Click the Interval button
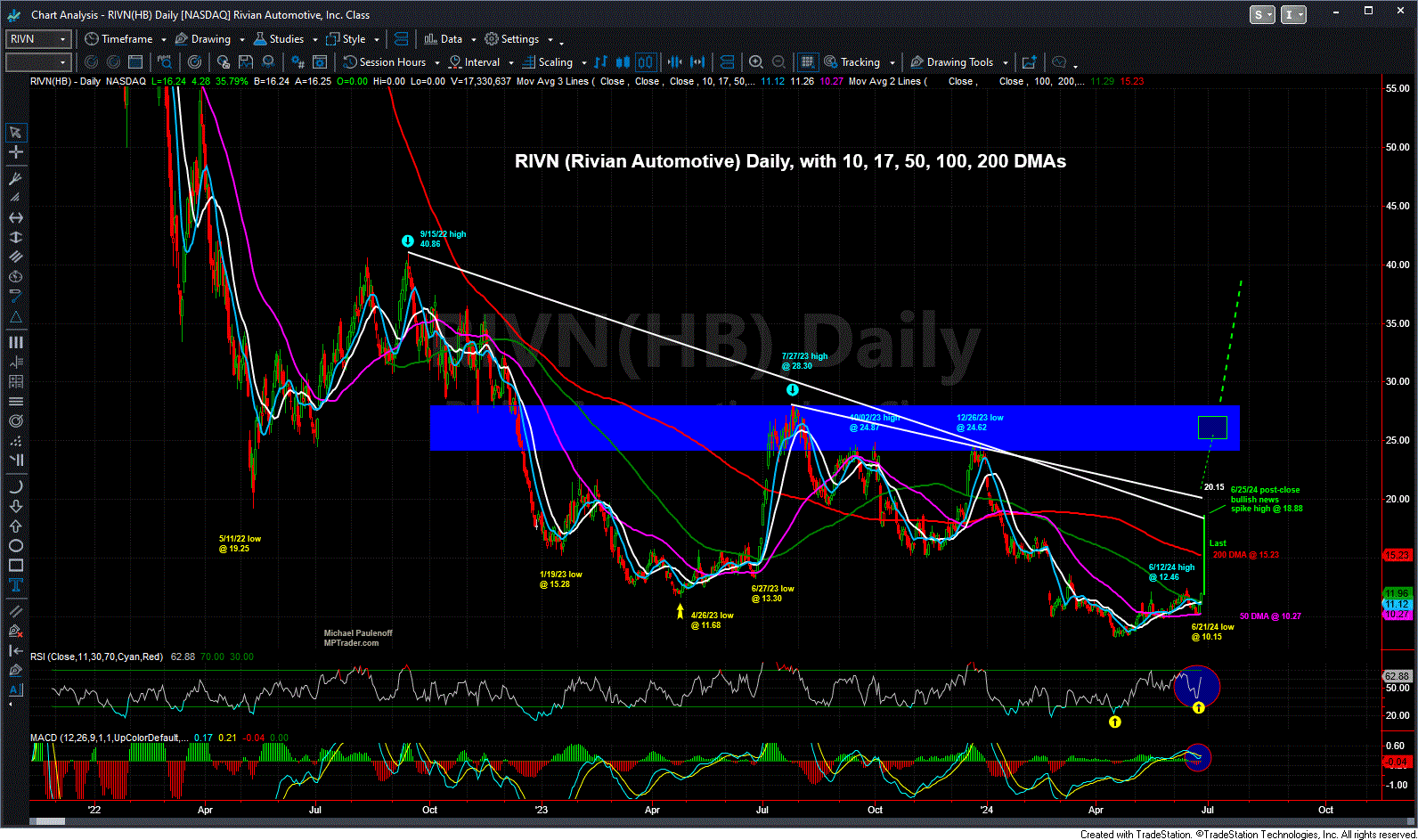Image resolution: width=1418 pixels, height=840 pixels. (x=474, y=62)
